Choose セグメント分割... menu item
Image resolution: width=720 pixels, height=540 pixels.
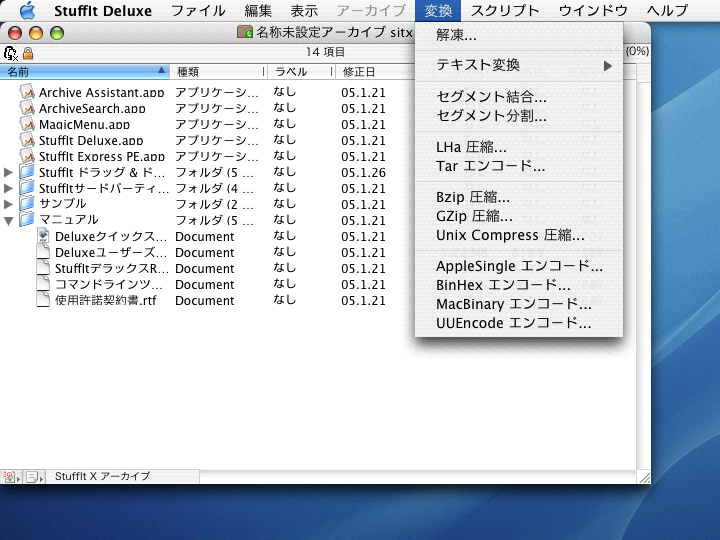[x=519, y=116]
